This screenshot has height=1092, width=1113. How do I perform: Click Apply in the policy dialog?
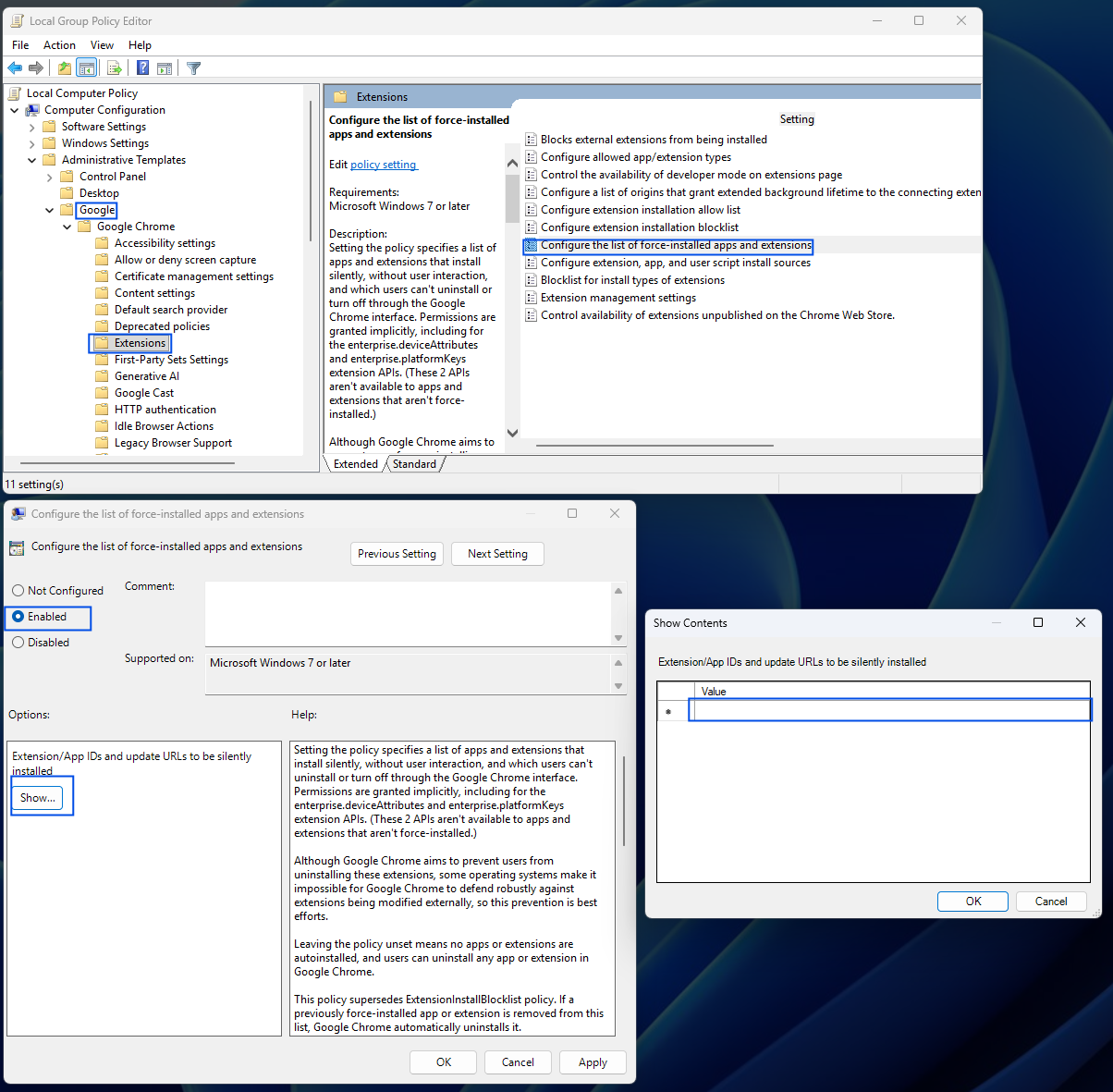tap(593, 1062)
